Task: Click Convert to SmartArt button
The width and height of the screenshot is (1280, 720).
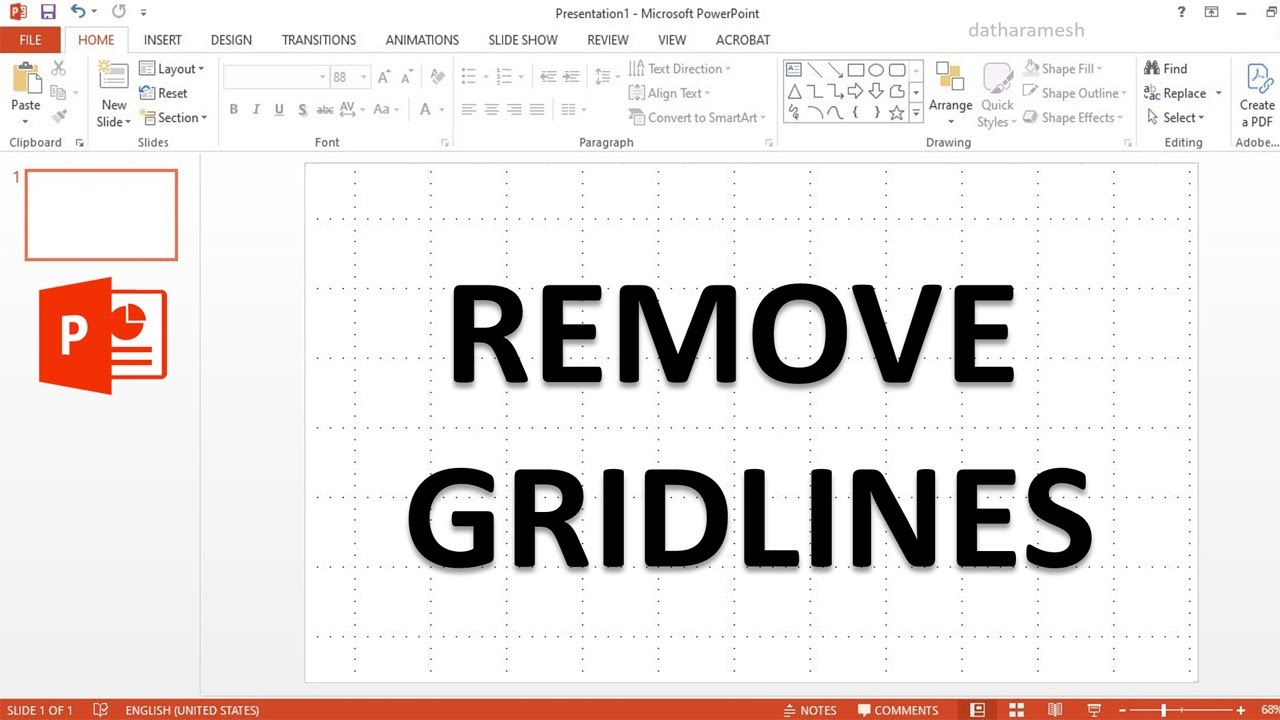Action: (x=697, y=117)
